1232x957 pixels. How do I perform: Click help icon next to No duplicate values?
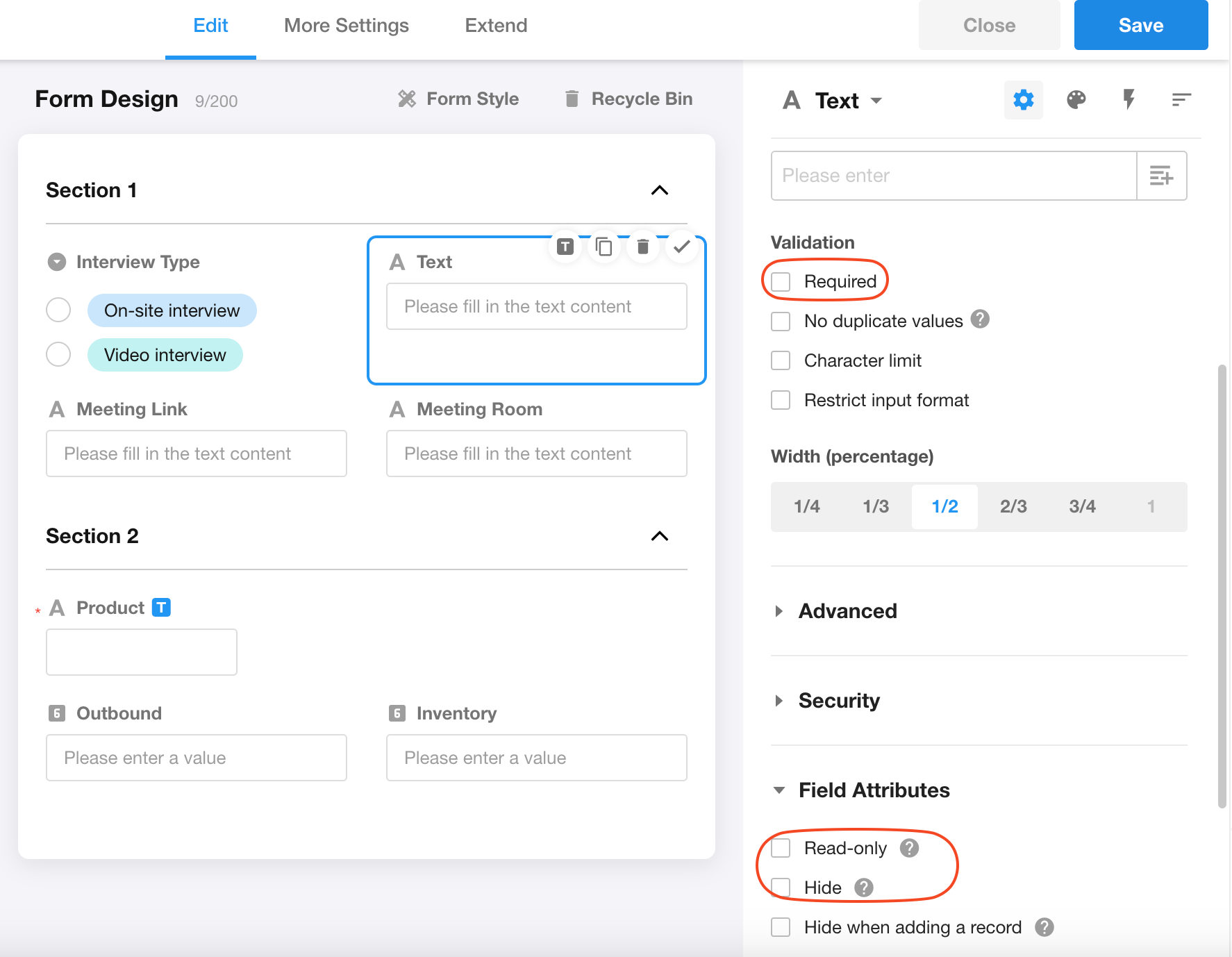pyautogui.click(x=980, y=319)
